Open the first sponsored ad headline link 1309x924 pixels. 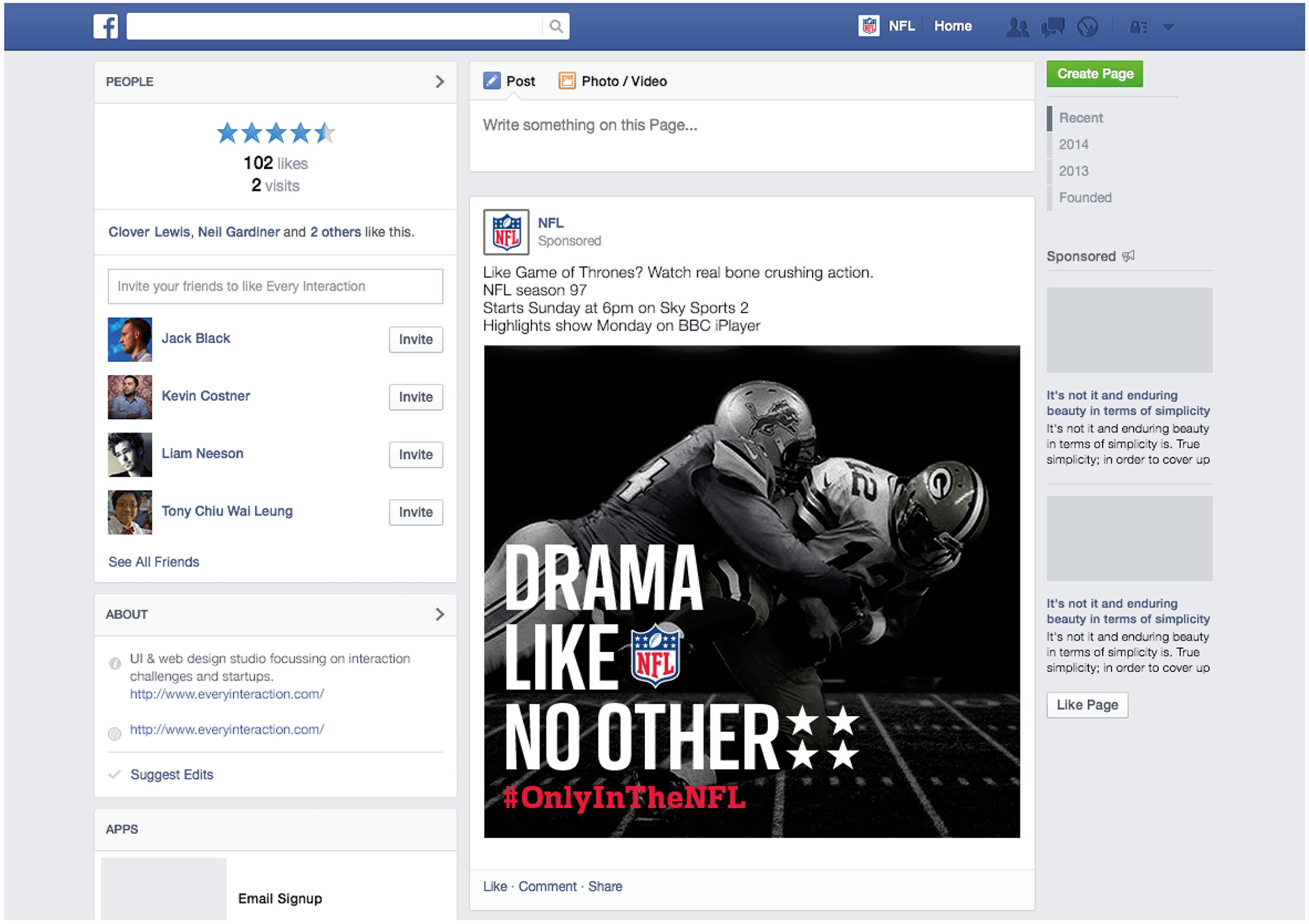[x=1128, y=403]
